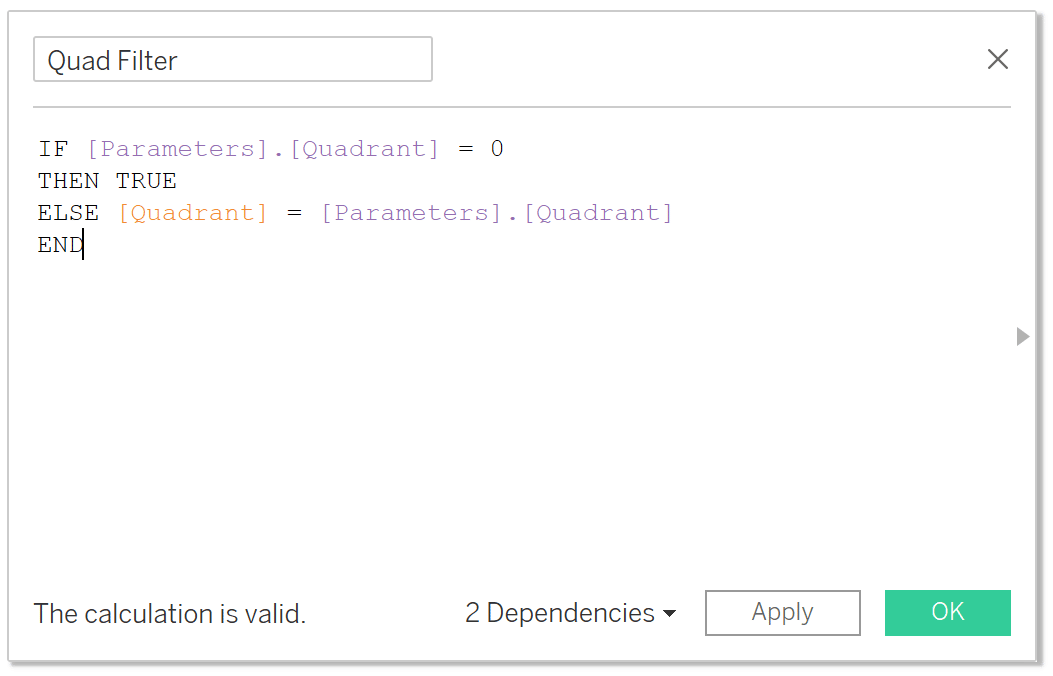The width and height of the screenshot is (1053, 676).
Task: Expand the function reference side panel arrow
Action: (x=1022, y=336)
